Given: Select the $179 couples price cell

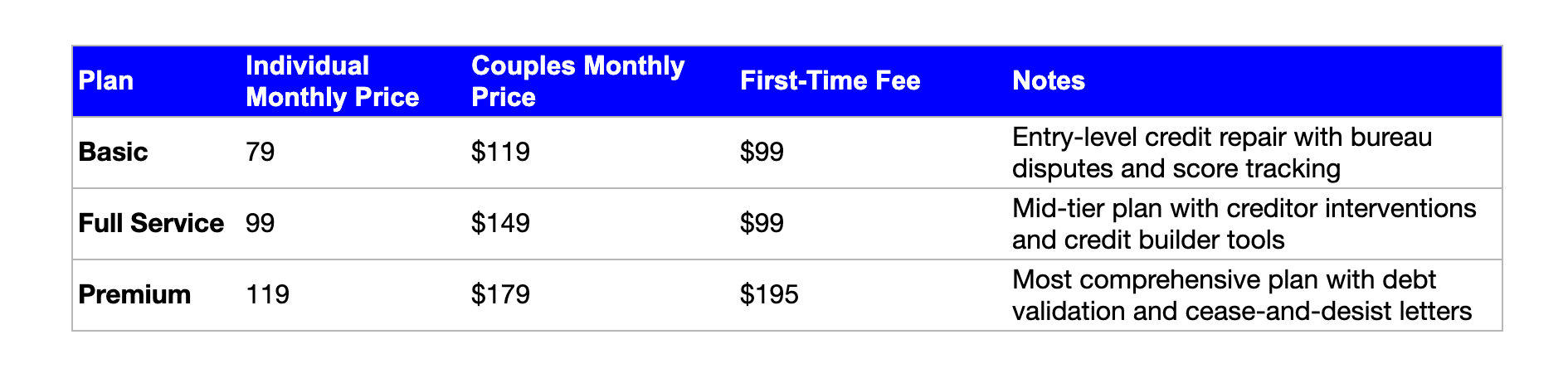Looking at the screenshot, I should [500, 295].
